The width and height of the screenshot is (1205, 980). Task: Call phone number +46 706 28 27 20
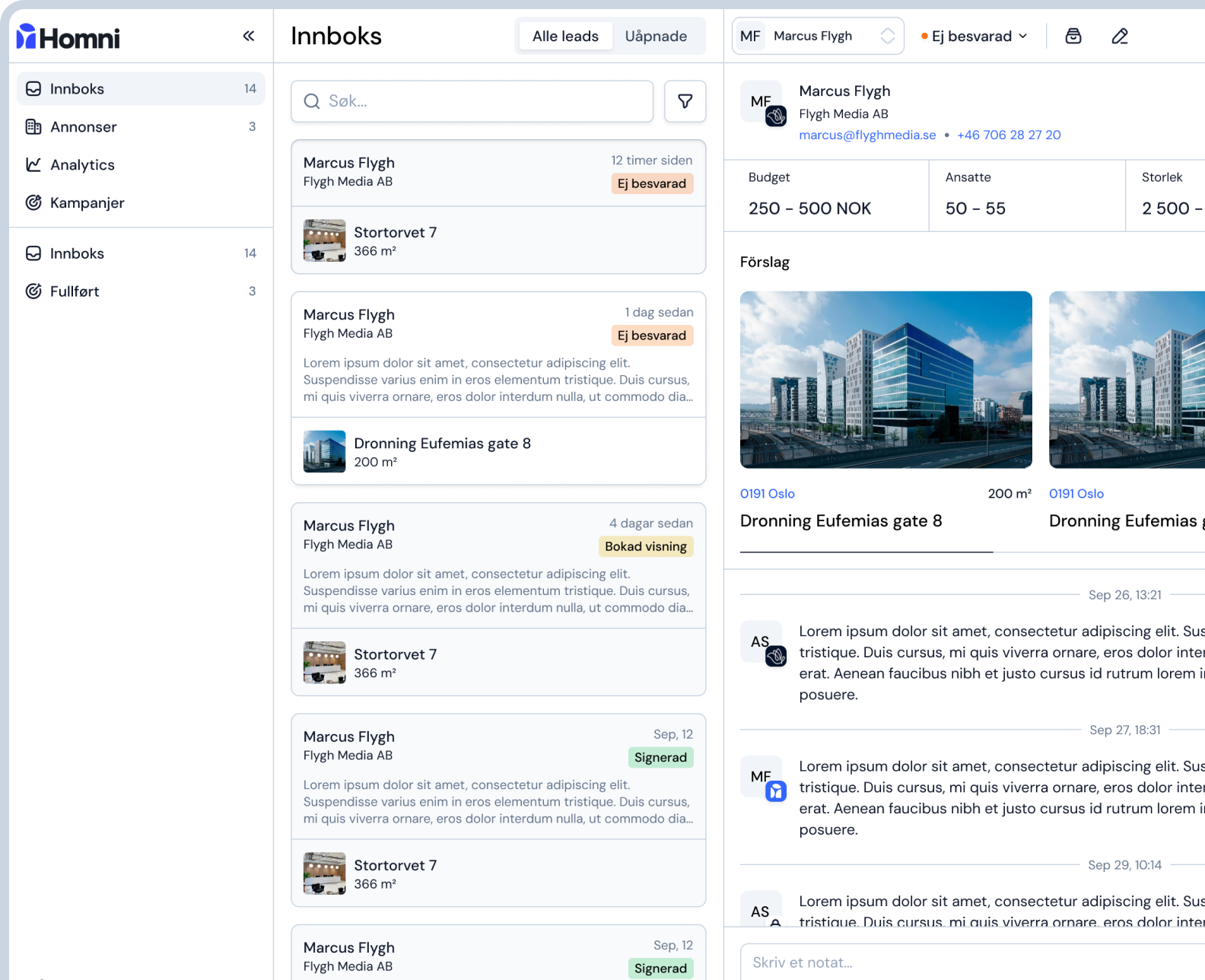pyautogui.click(x=1009, y=135)
